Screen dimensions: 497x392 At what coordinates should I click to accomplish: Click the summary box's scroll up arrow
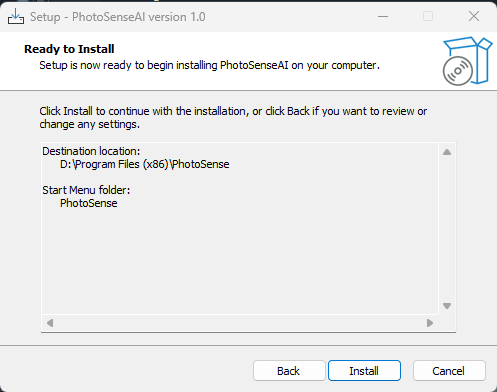[447, 152]
